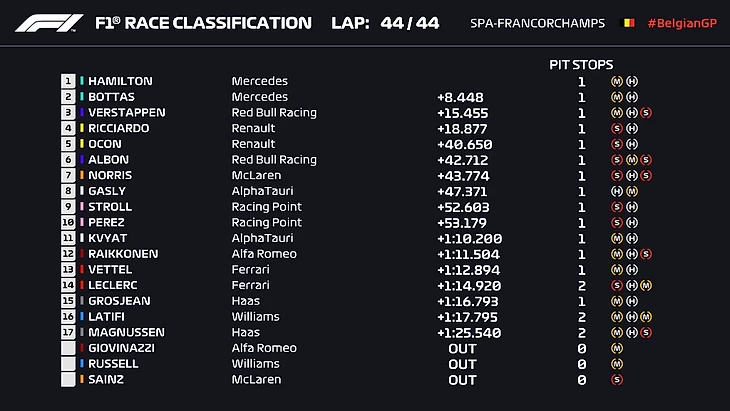Click Gasly's hard tyre icon

click(617, 191)
